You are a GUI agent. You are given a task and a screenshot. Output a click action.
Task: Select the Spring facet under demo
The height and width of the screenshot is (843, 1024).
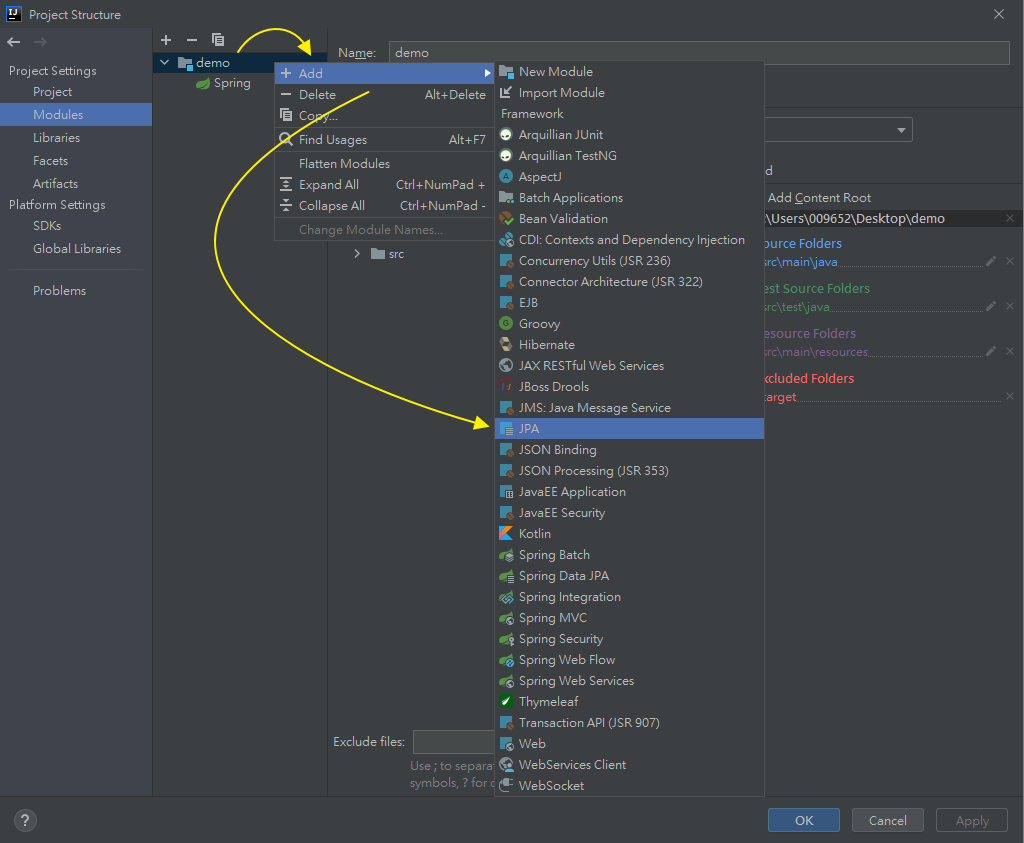(x=231, y=83)
